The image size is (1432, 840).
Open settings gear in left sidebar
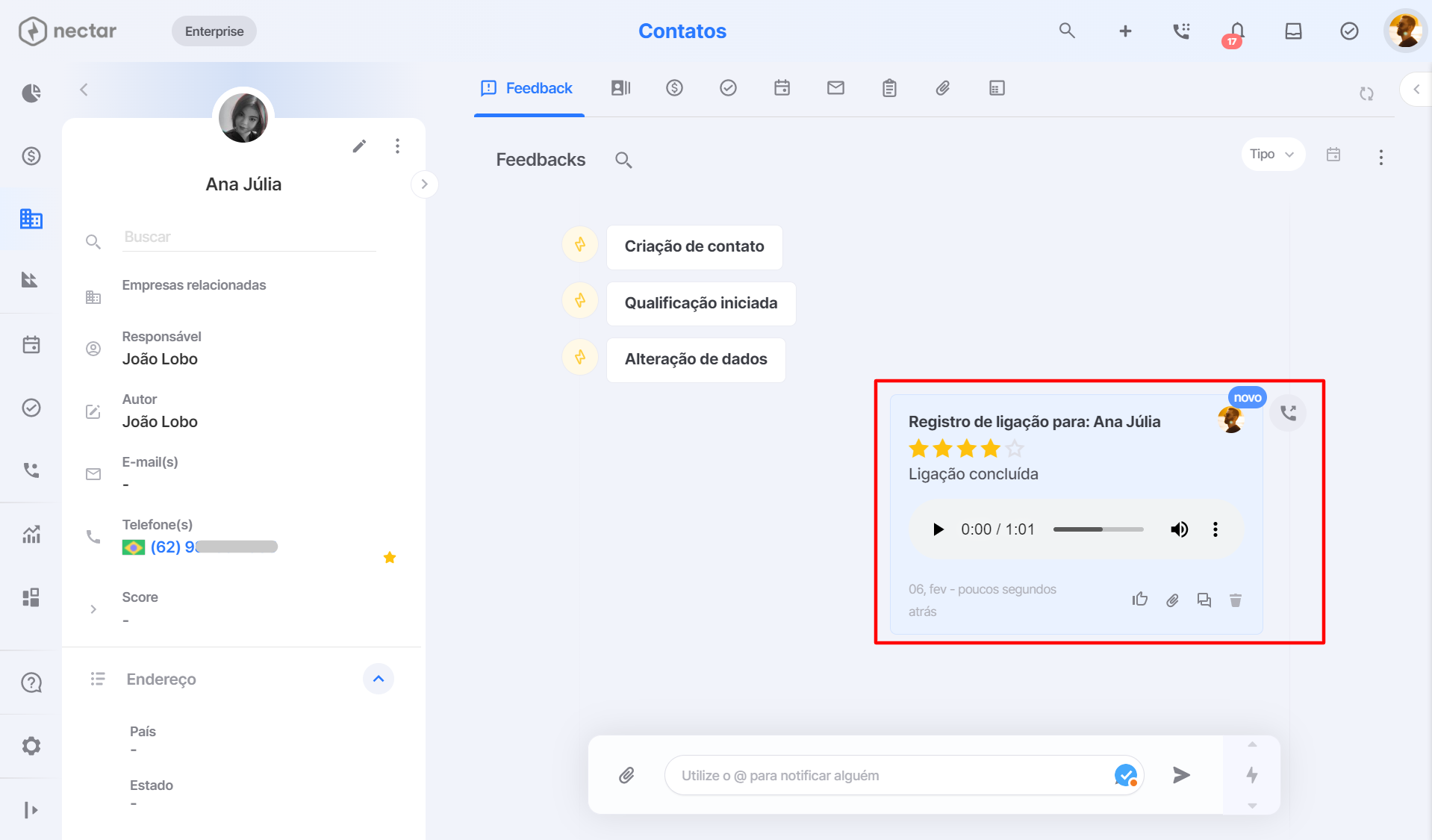click(x=31, y=746)
